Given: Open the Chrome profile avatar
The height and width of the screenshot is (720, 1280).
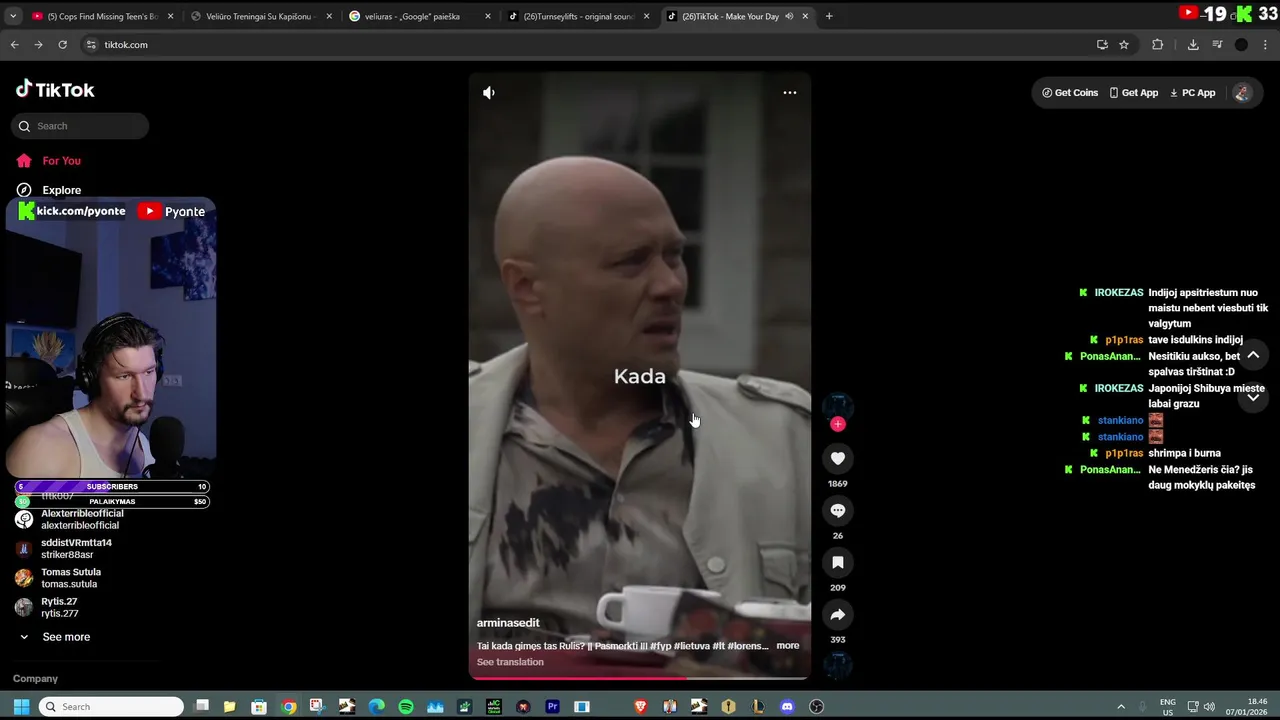Looking at the screenshot, I should [1241, 45].
